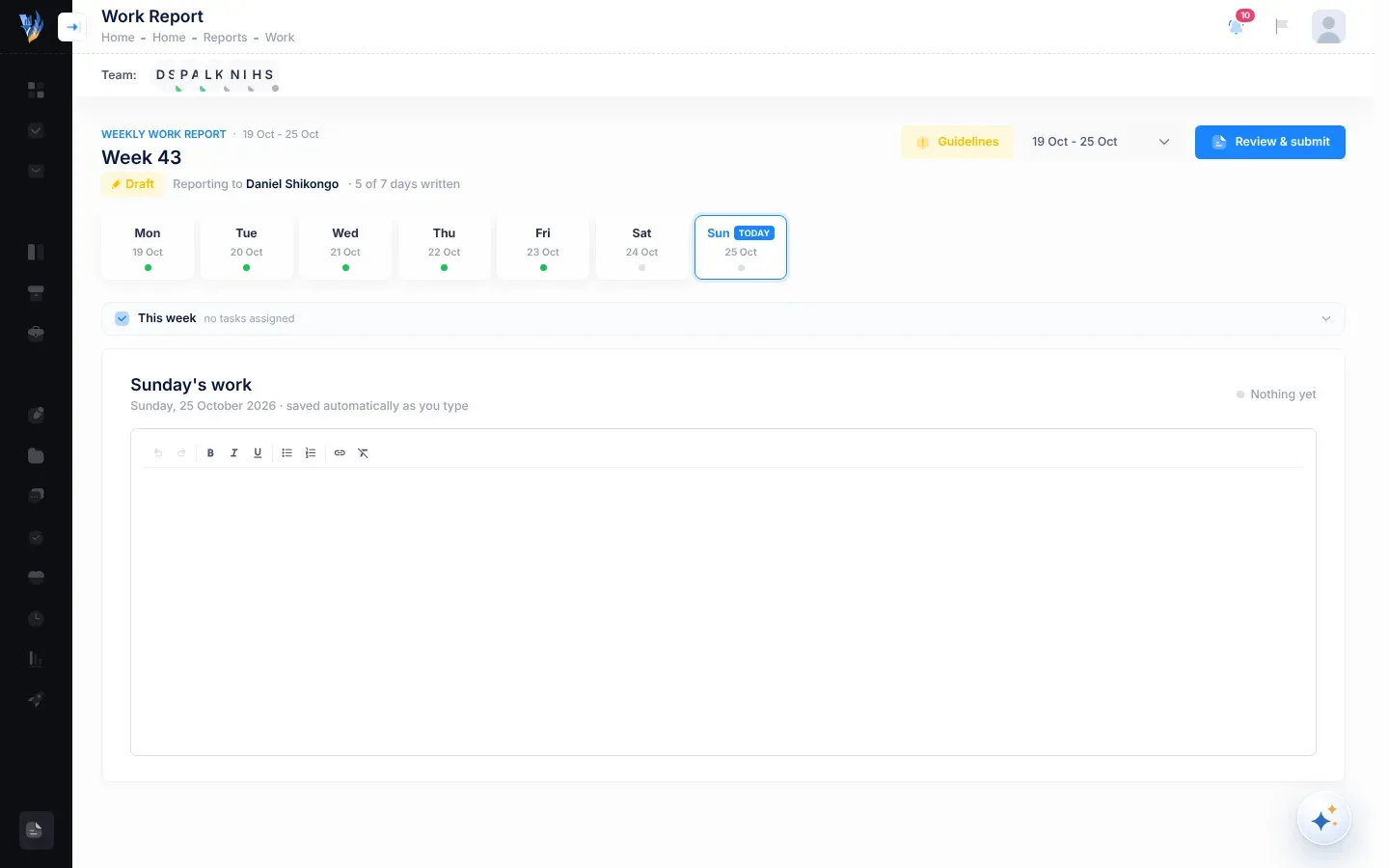Select the Sat 24 Oct day tab
This screenshot has height=868, width=1389.
[642, 248]
